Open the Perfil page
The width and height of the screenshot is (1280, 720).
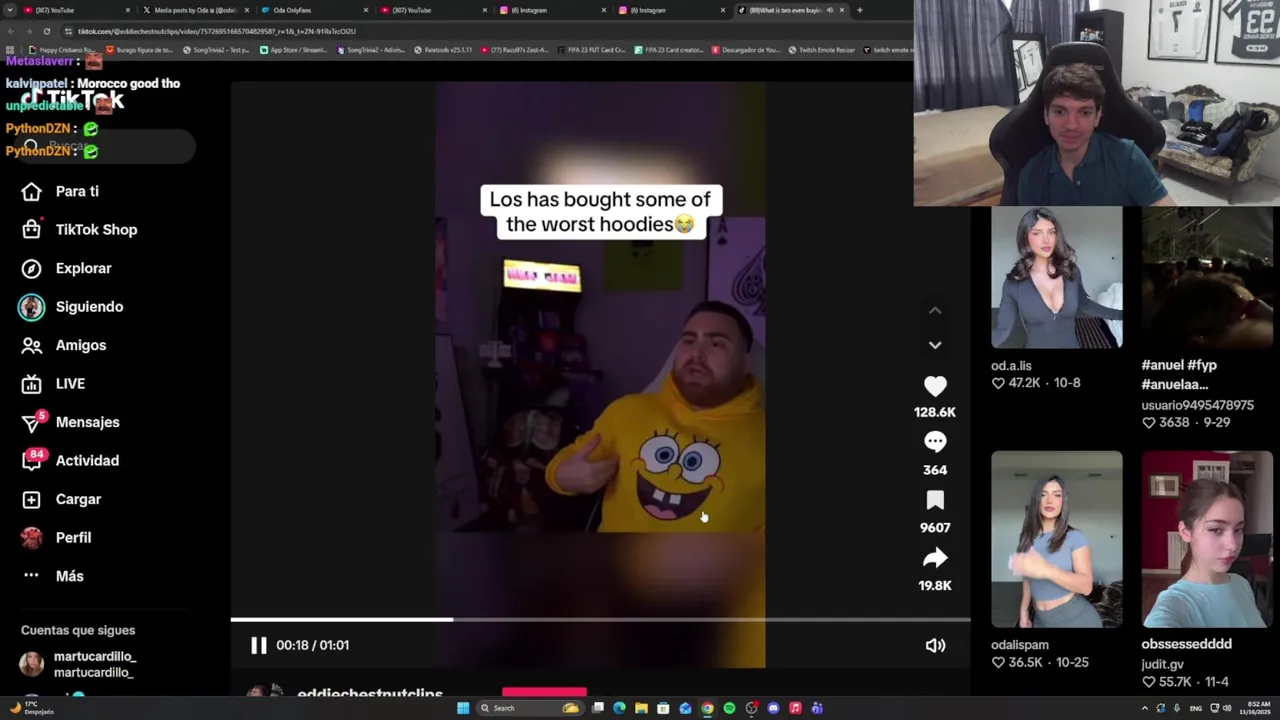tap(56, 538)
